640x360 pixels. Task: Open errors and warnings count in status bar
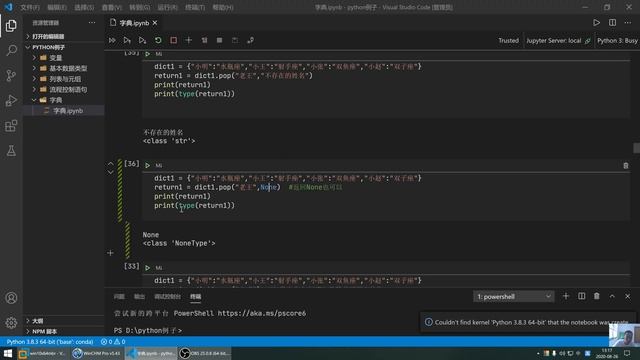(113, 342)
